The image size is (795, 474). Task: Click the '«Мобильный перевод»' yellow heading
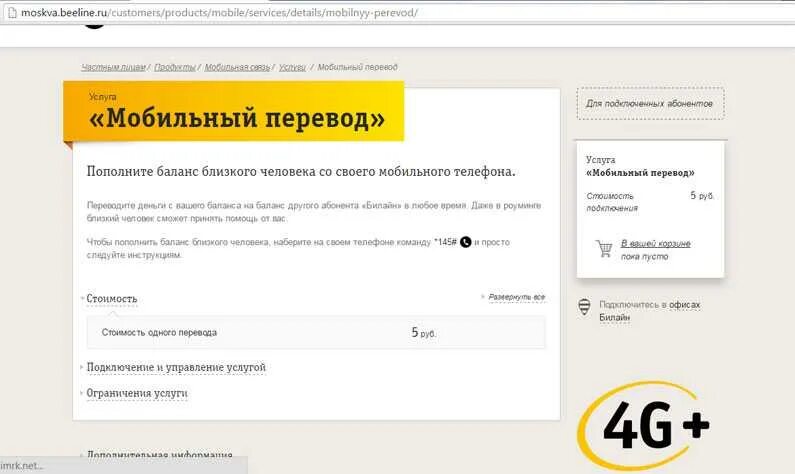click(237, 118)
